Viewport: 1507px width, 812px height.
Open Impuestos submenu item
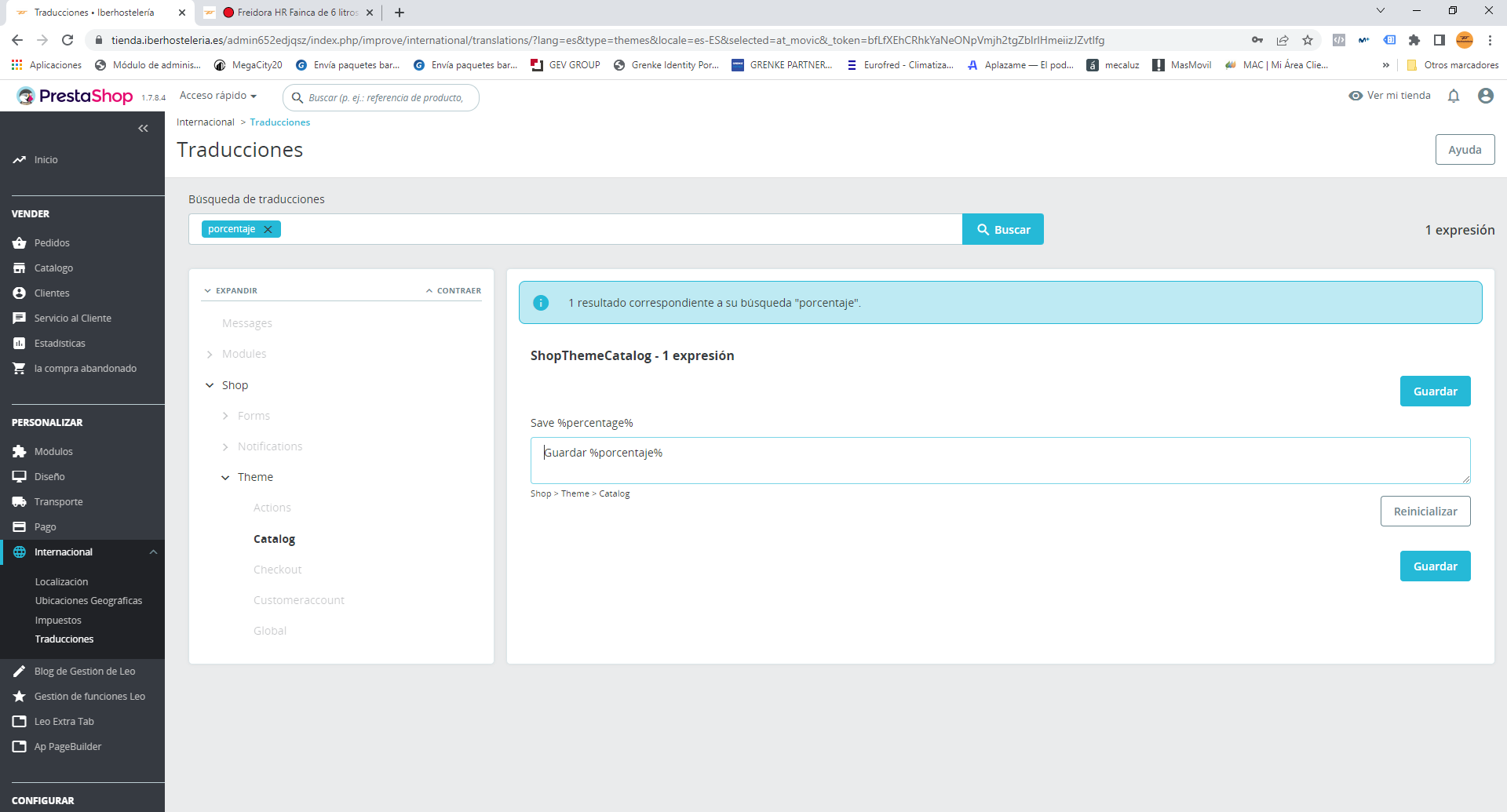coord(58,621)
